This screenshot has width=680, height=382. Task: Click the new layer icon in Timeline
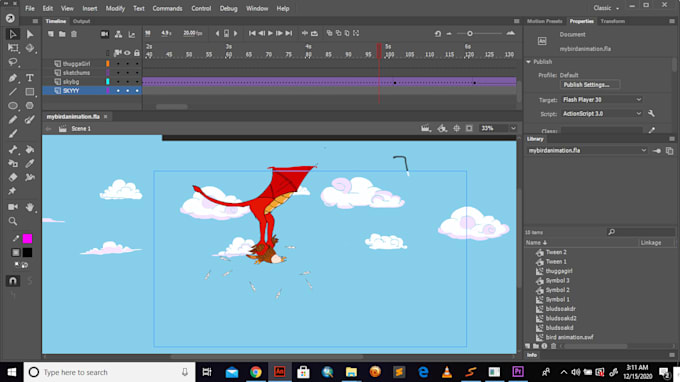pyautogui.click(x=51, y=34)
